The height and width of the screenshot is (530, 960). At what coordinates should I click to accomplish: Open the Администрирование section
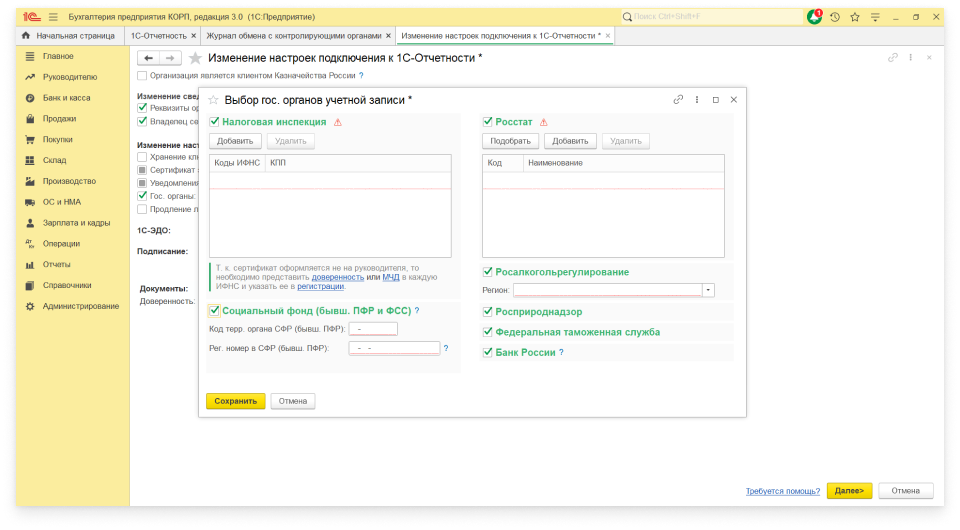tap(81, 306)
